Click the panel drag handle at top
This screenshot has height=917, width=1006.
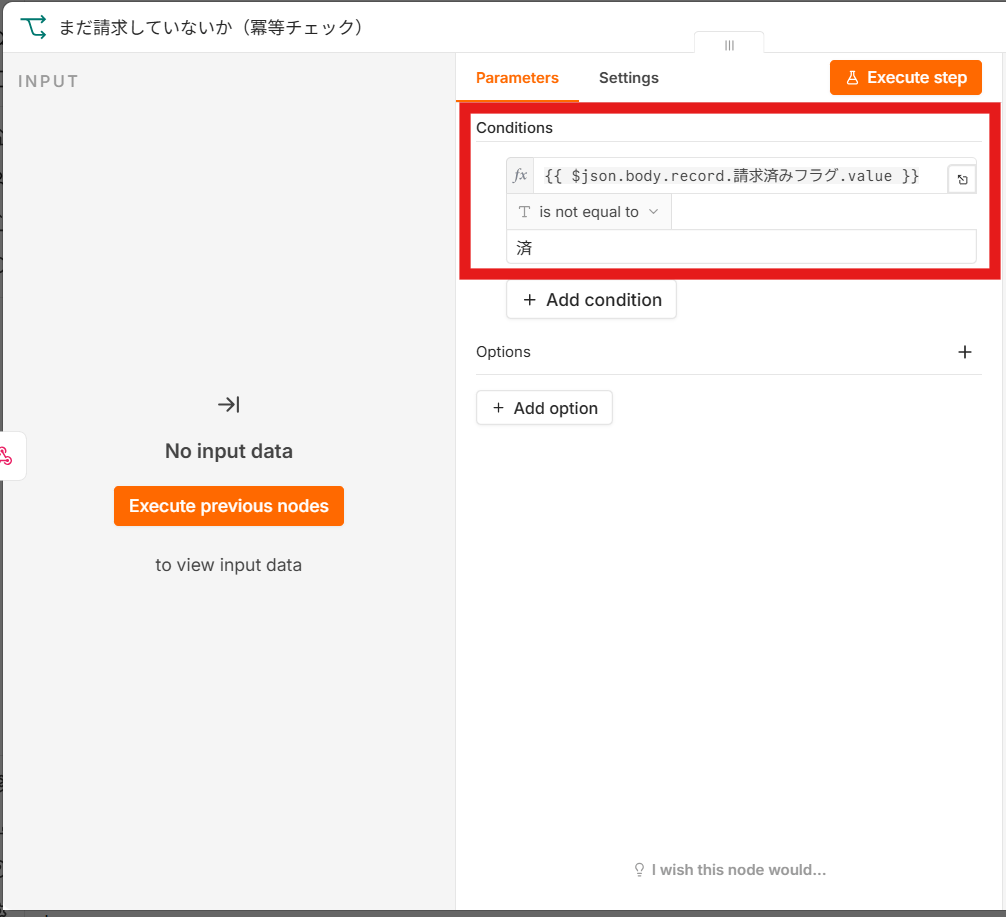[729, 46]
